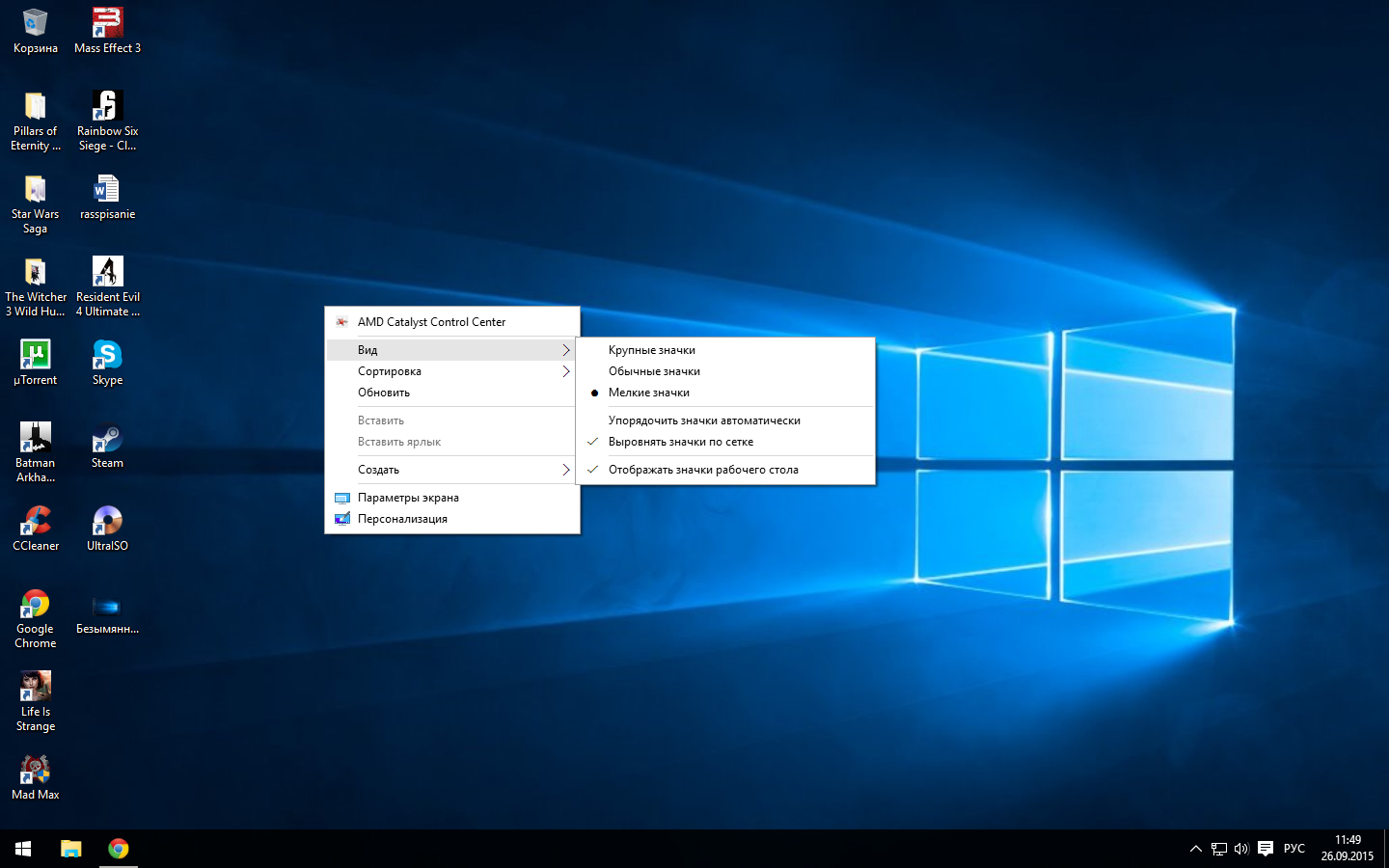Screen dimensions: 1389x868
Task: Open the volume control tray icon
Action: 1241,849
